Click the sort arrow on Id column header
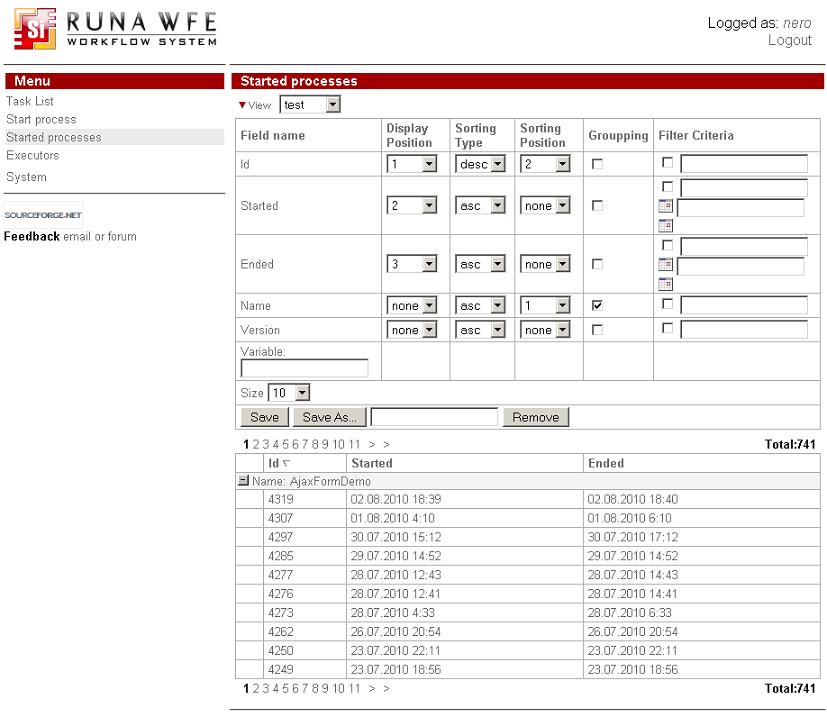 click(x=285, y=462)
